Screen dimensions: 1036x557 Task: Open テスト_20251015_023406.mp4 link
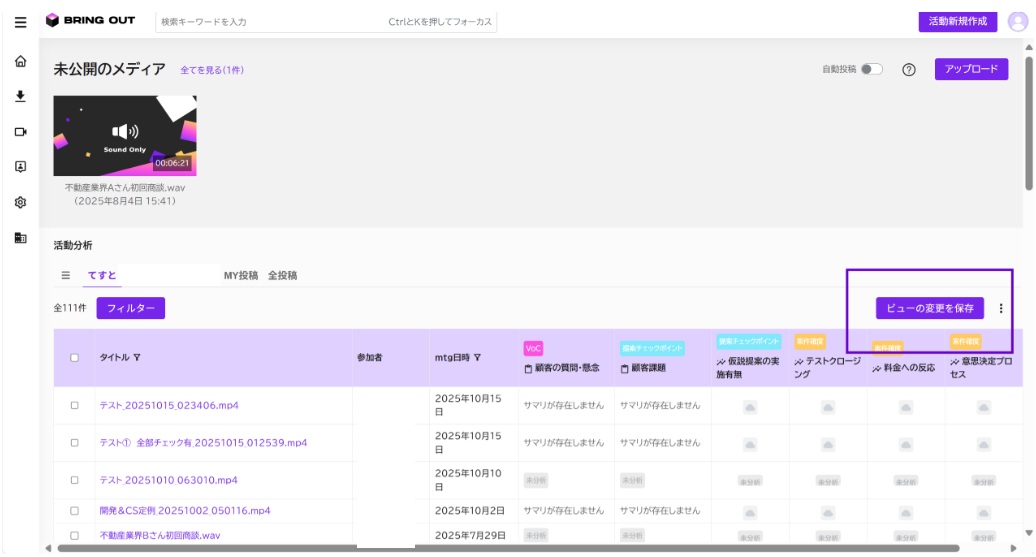point(169,405)
